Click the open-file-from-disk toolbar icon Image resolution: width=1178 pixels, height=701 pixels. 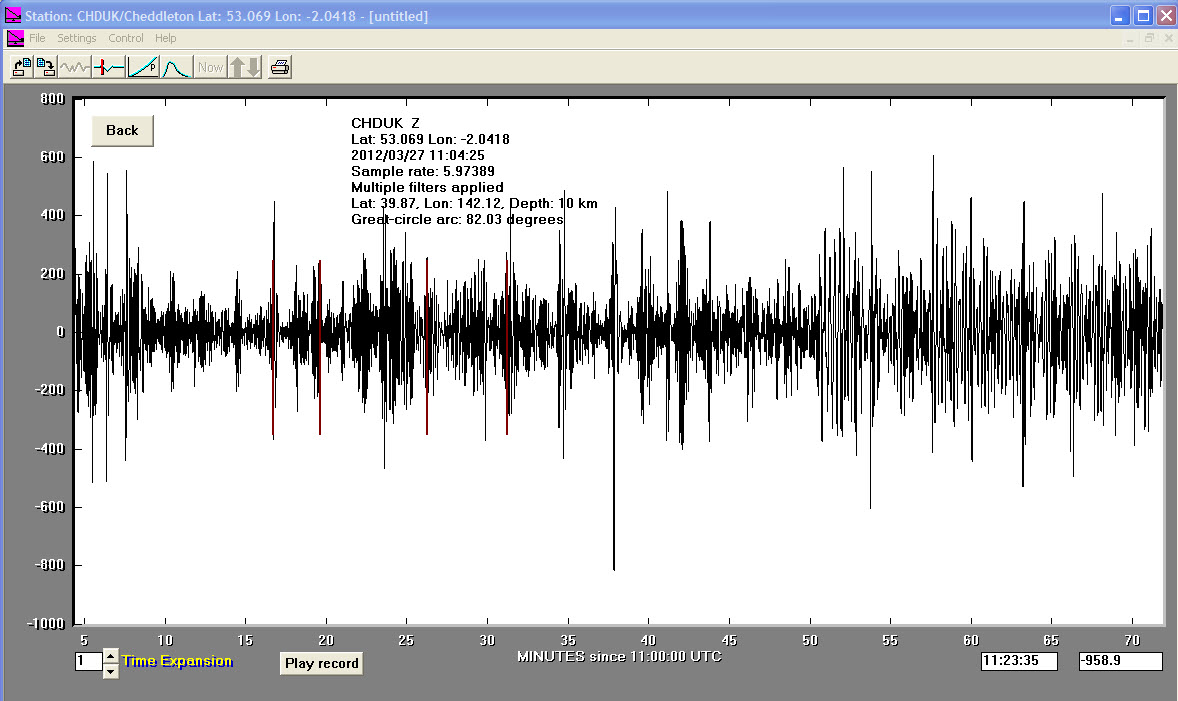point(22,68)
